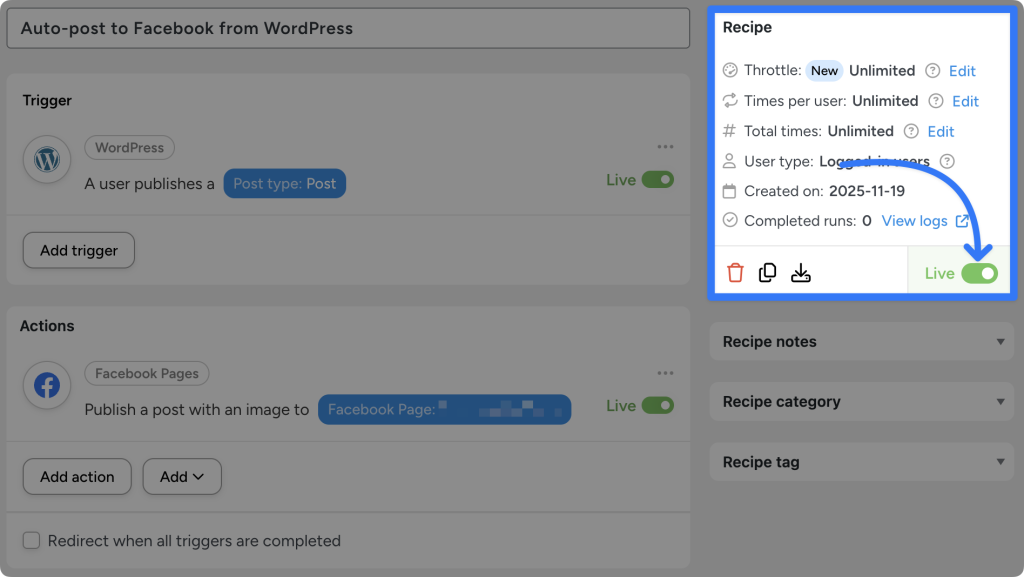Screen dimensions: 1024x577
Task: Duplicate the recipe via the copy icon
Action: coord(767,271)
